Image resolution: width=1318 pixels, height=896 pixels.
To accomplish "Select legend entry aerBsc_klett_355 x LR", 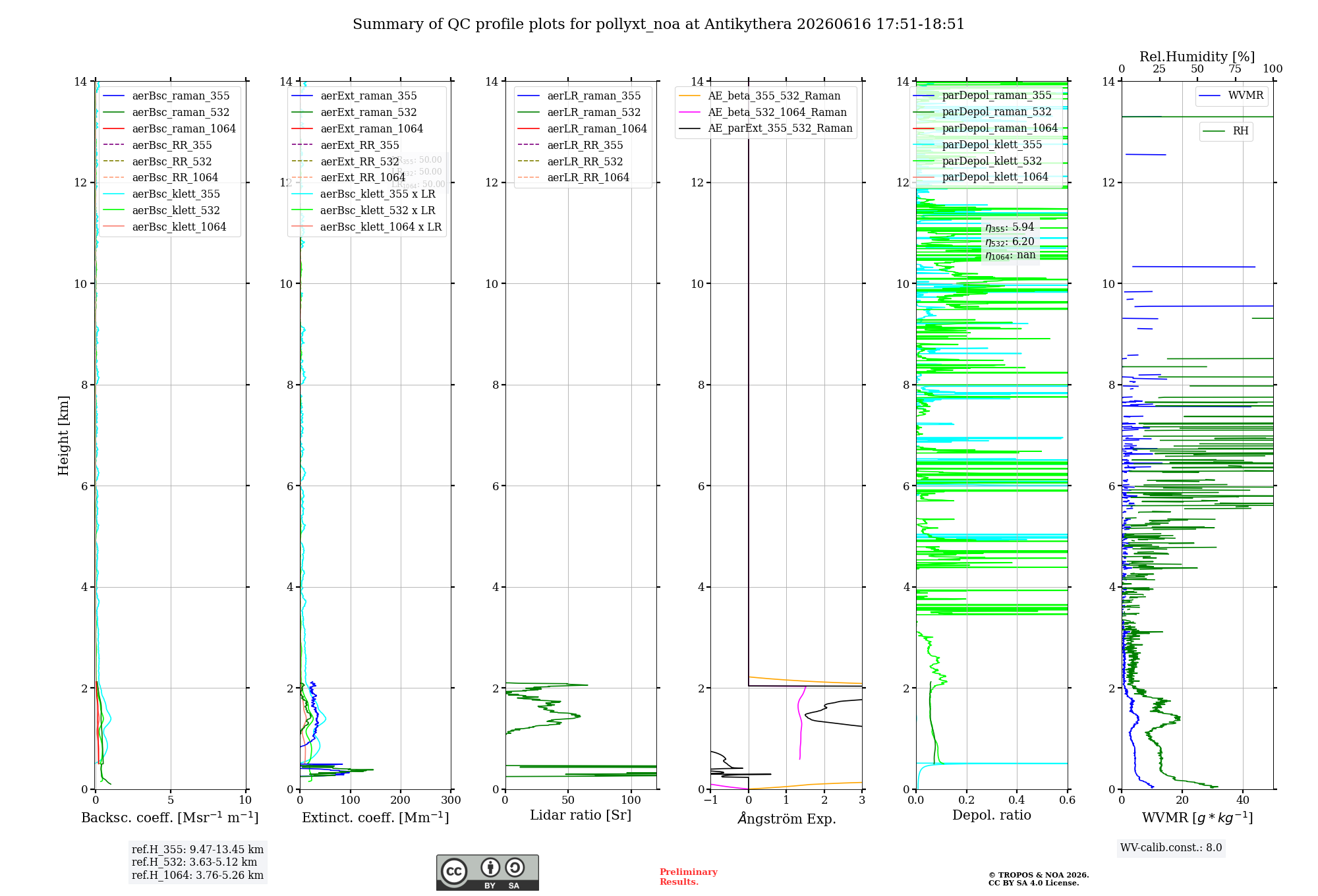I will point(364,194).
